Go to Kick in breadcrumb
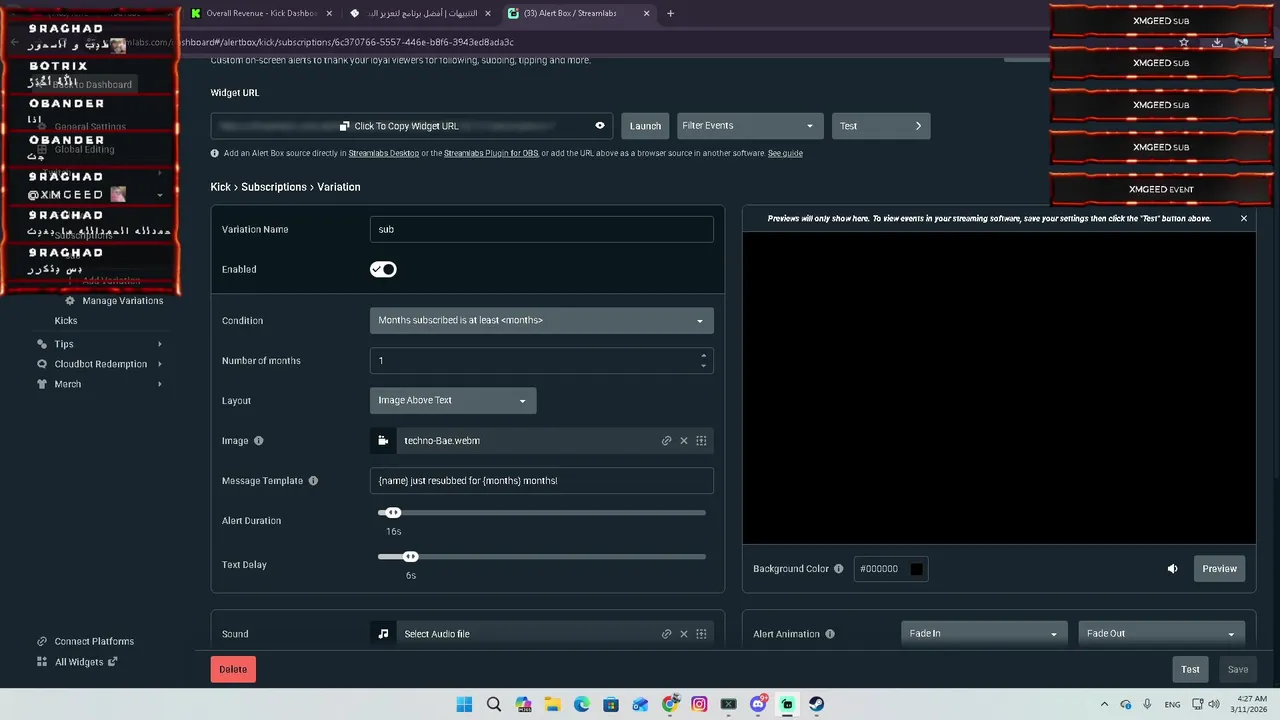Viewport: 1280px width, 720px height. 220,187
